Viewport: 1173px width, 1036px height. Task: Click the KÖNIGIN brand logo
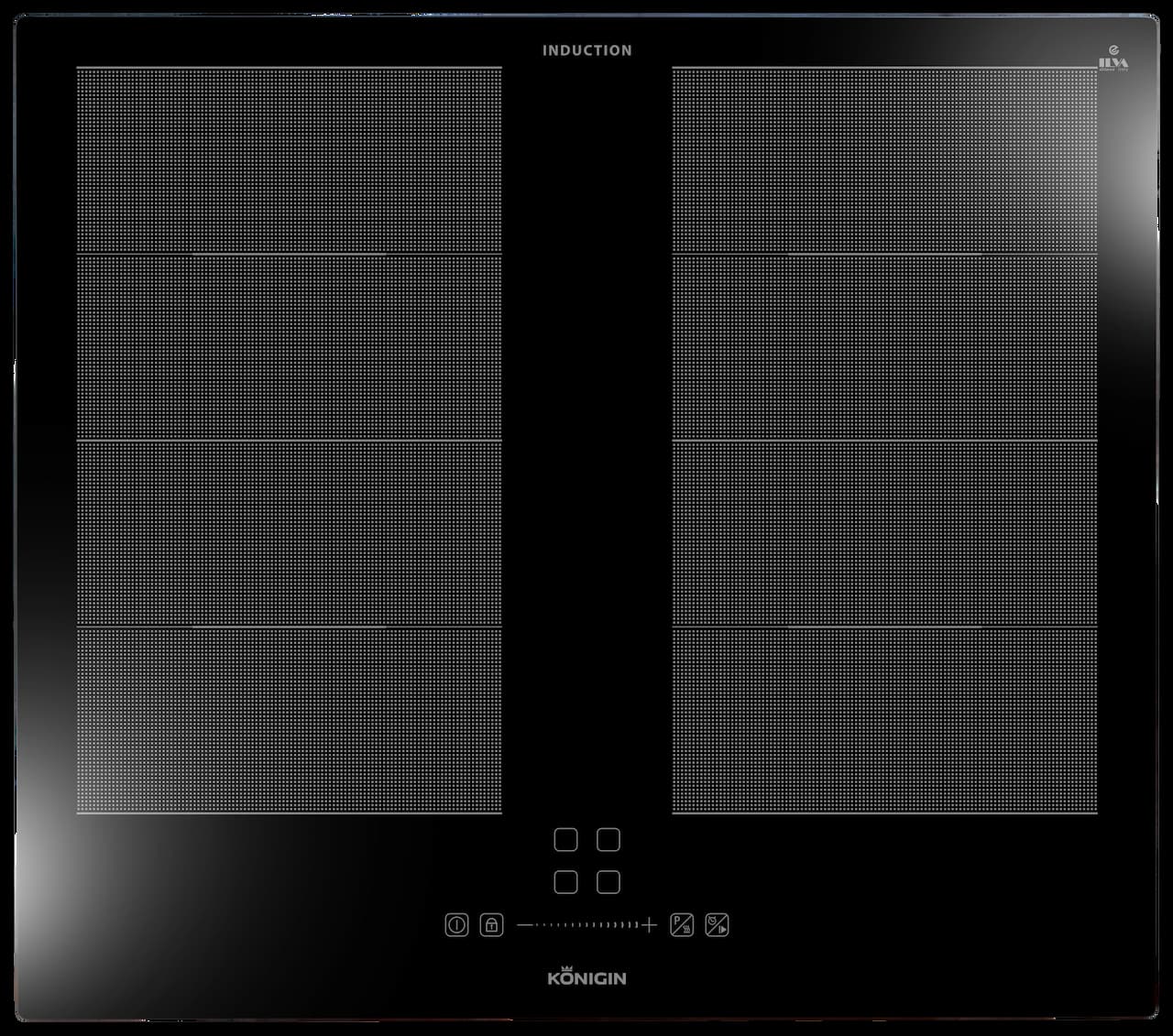click(586, 976)
